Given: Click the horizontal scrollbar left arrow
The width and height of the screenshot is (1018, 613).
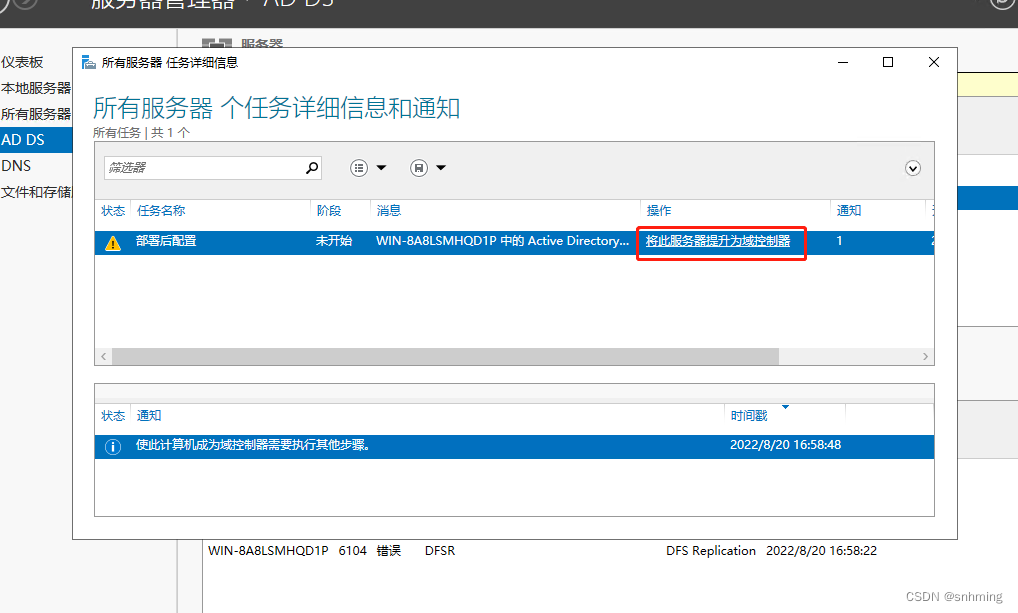Looking at the screenshot, I should (103, 357).
